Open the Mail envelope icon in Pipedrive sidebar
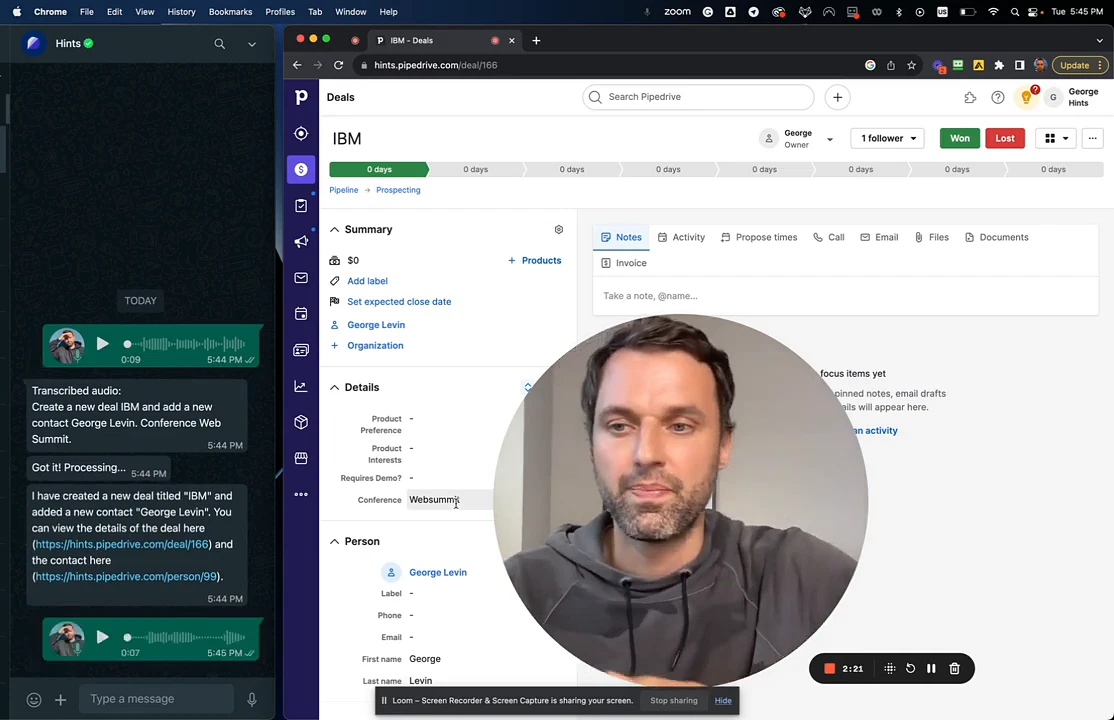This screenshot has height=720, width=1114. pyautogui.click(x=301, y=278)
